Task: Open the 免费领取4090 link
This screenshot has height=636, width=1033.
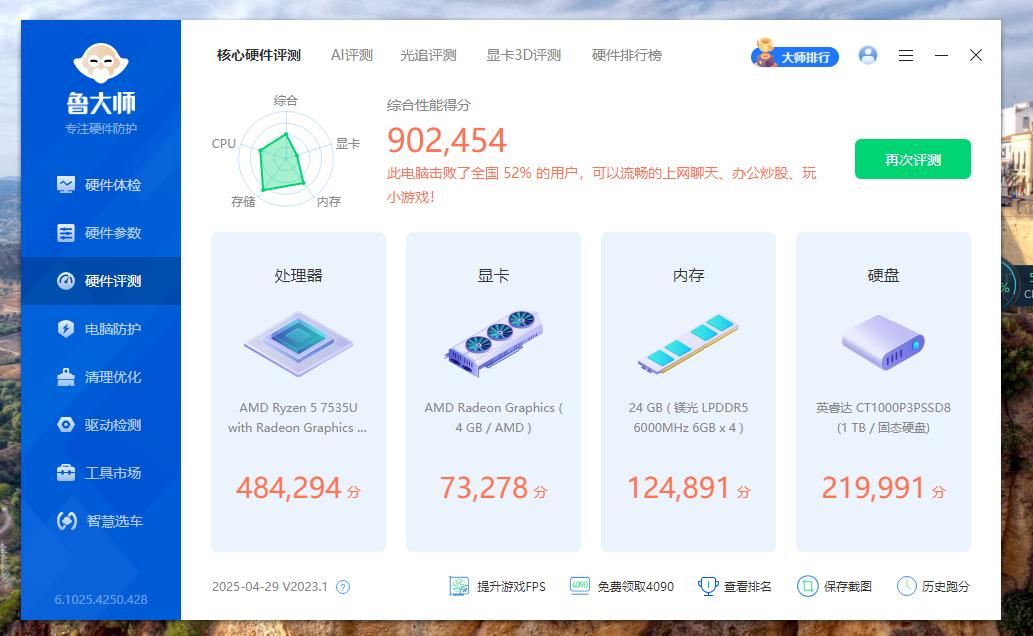Action: point(636,587)
